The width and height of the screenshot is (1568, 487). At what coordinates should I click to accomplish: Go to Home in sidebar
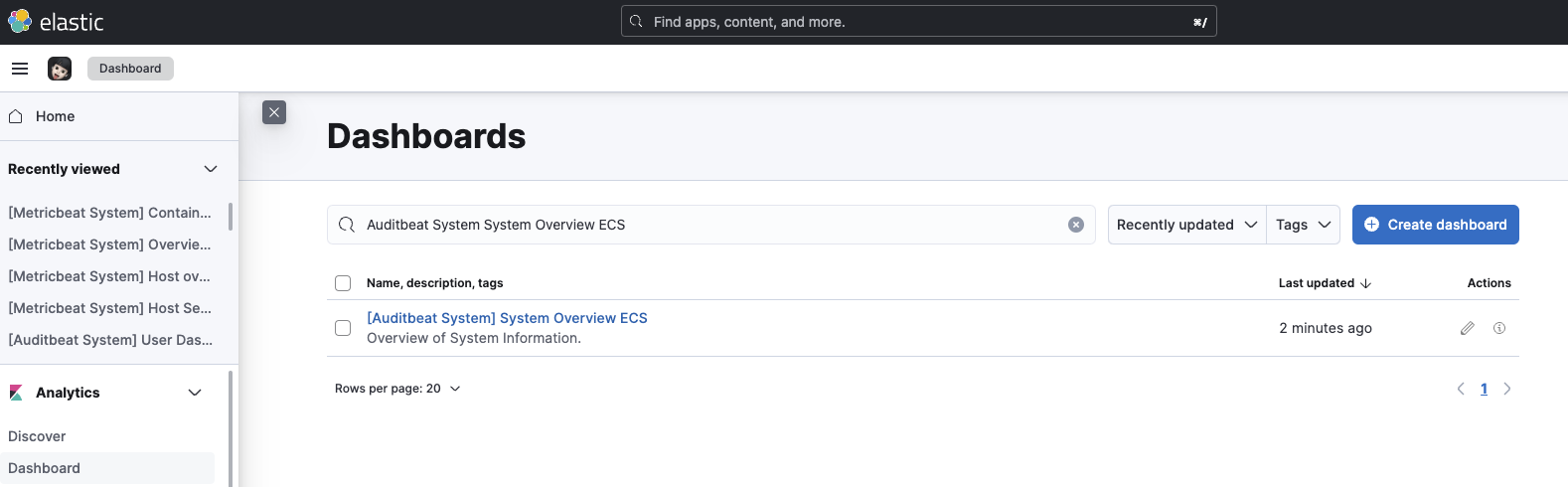(x=55, y=116)
